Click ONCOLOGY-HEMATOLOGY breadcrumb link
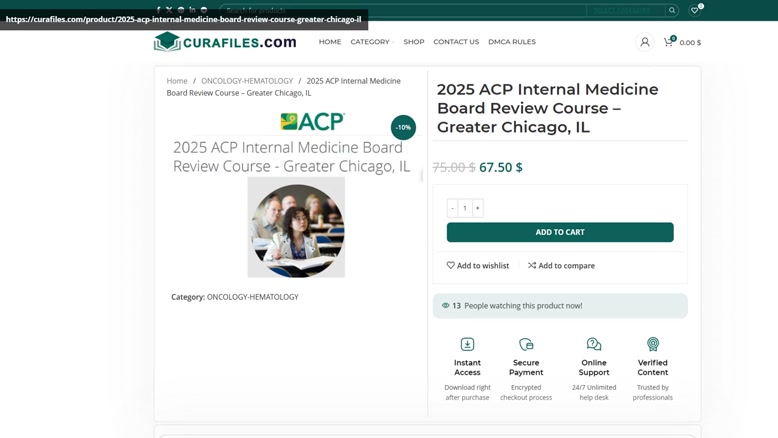778x438 pixels. (247, 81)
